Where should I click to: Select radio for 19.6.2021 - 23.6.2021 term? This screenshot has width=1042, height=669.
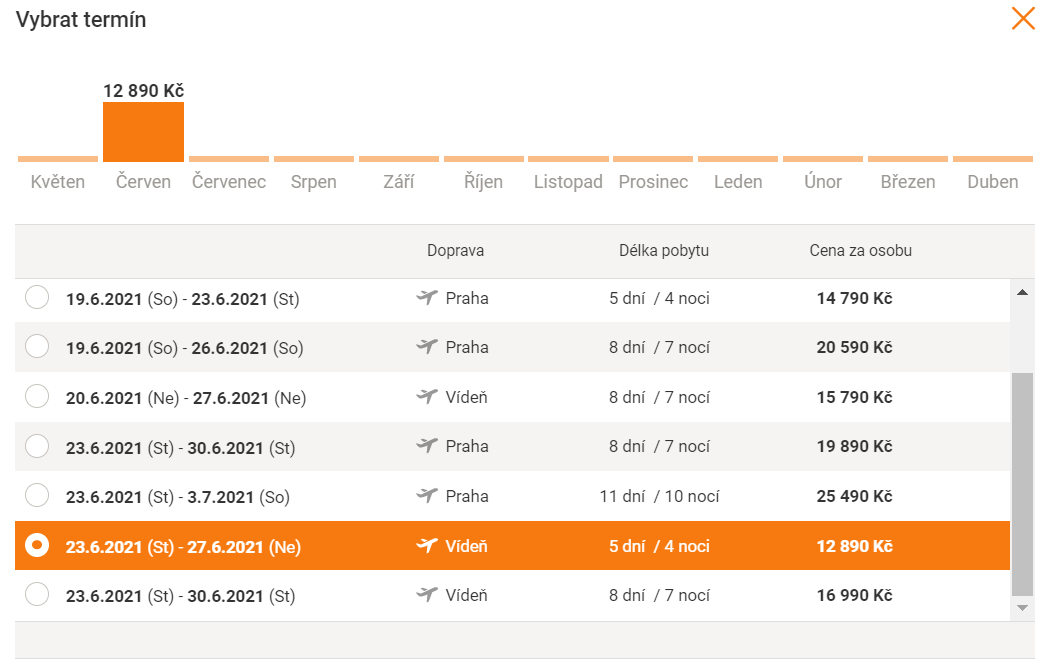pos(37,297)
